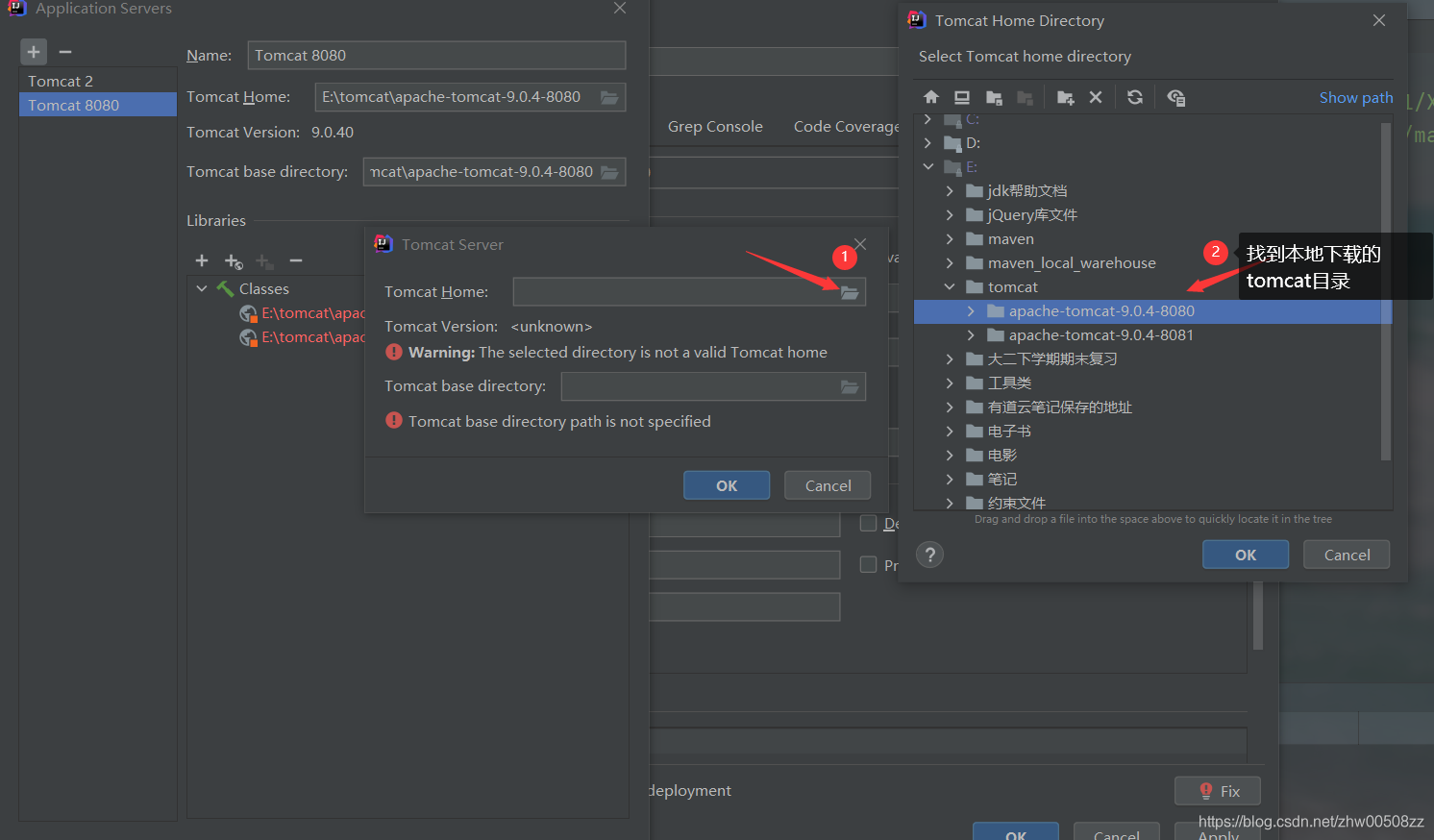Click the Delete X icon in chooser toolbar
The width and height of the screenshot is (1434, 840).
coord(1096,97)
